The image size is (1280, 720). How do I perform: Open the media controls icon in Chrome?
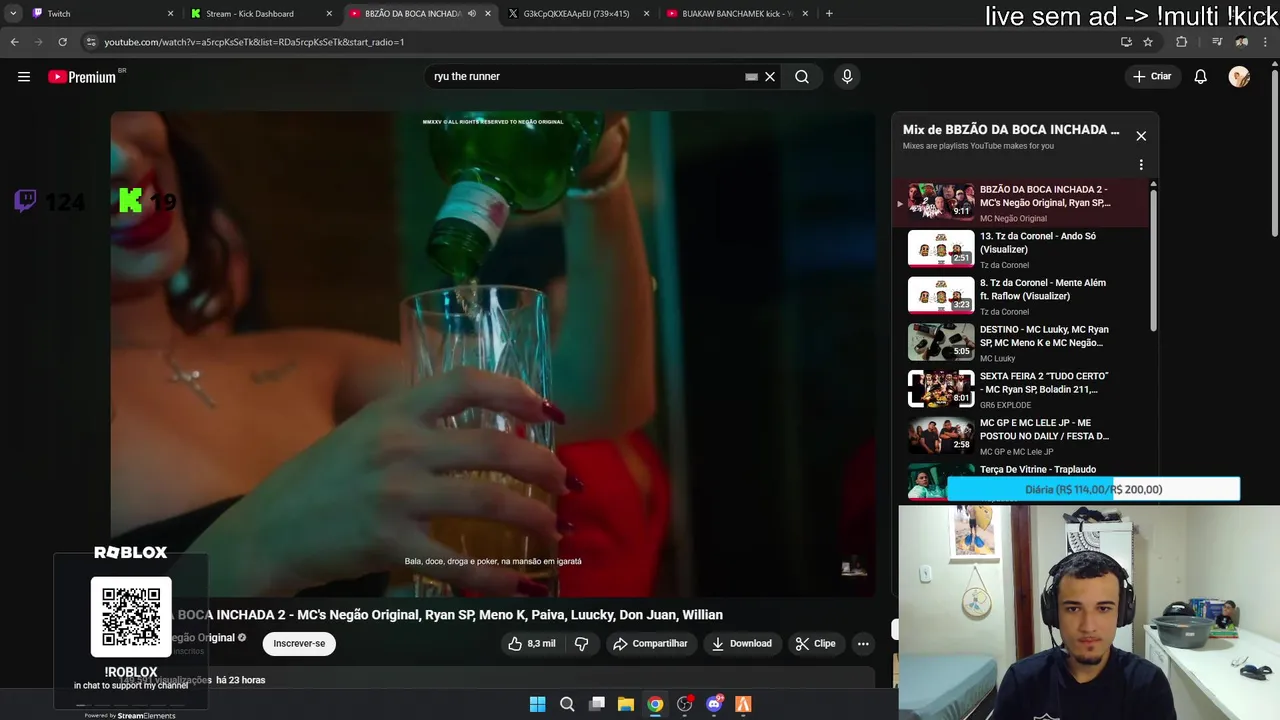(x=1217, y=42)
